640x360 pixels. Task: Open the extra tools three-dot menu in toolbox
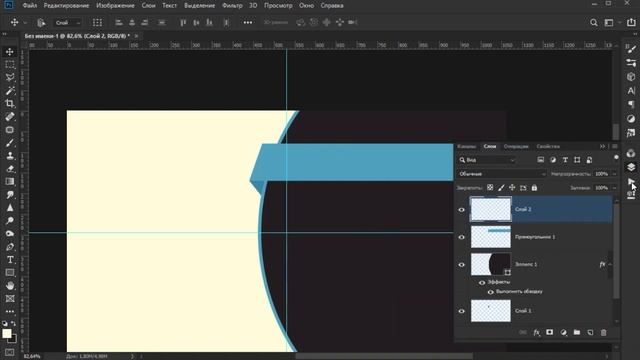click(x=10, y=311)
